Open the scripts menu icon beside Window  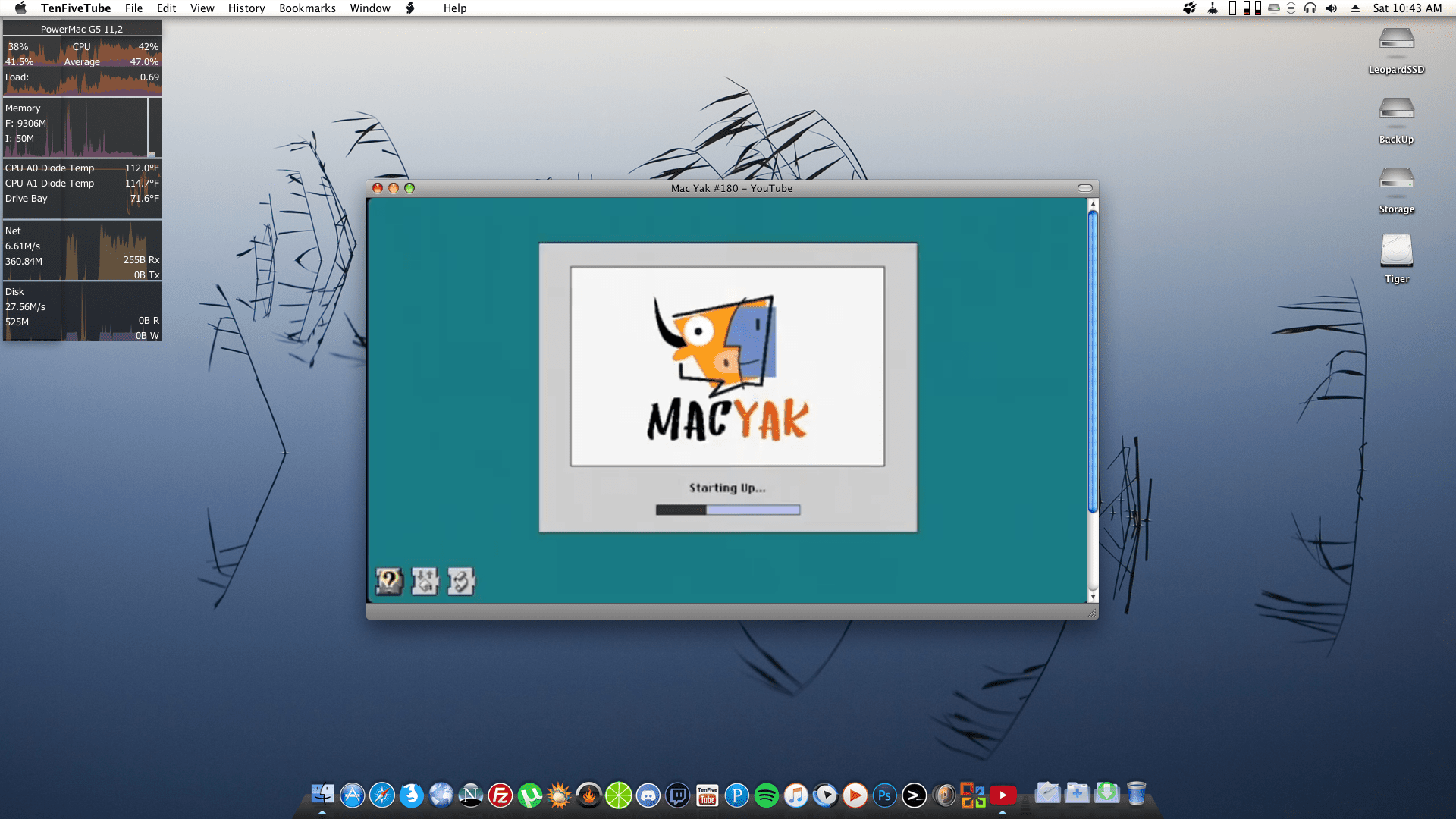coord(410,8)
